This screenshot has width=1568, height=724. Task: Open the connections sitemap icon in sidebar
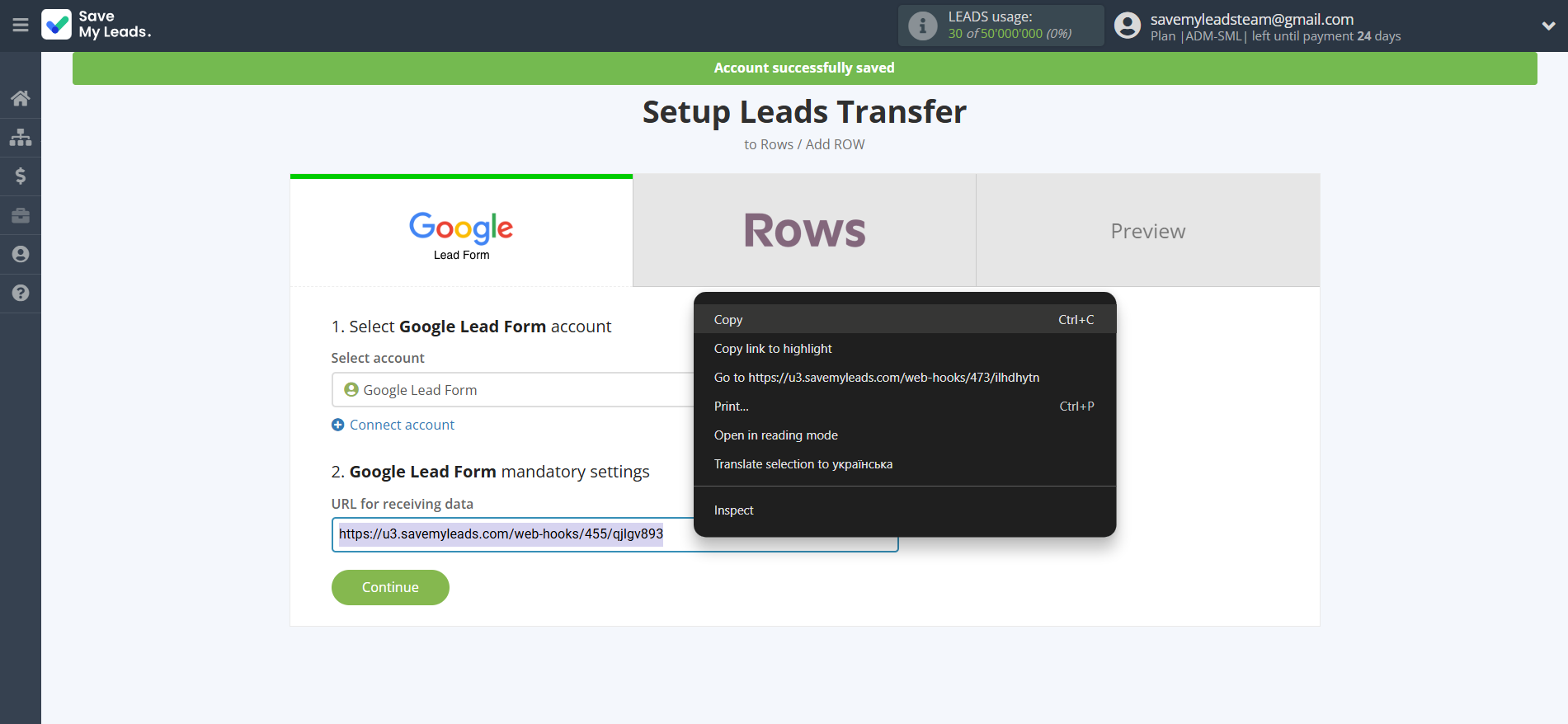[x=21, y=137]
